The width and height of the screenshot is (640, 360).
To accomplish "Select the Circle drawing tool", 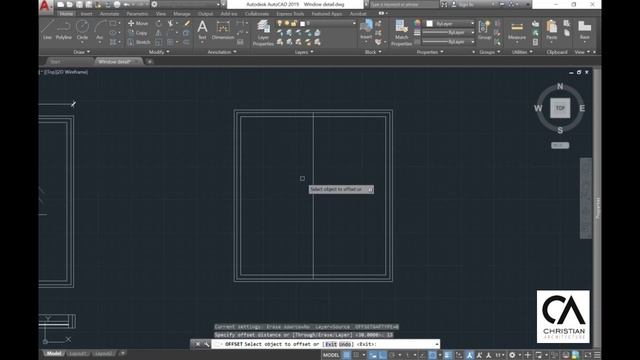I will click(x=82, y=30).
